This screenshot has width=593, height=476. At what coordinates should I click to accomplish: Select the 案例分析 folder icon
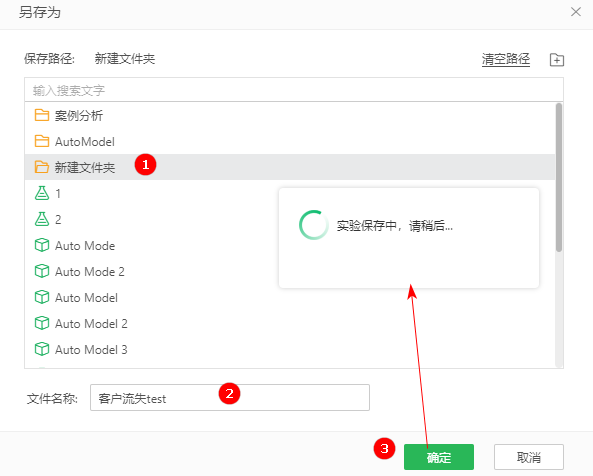coord(42,115)
